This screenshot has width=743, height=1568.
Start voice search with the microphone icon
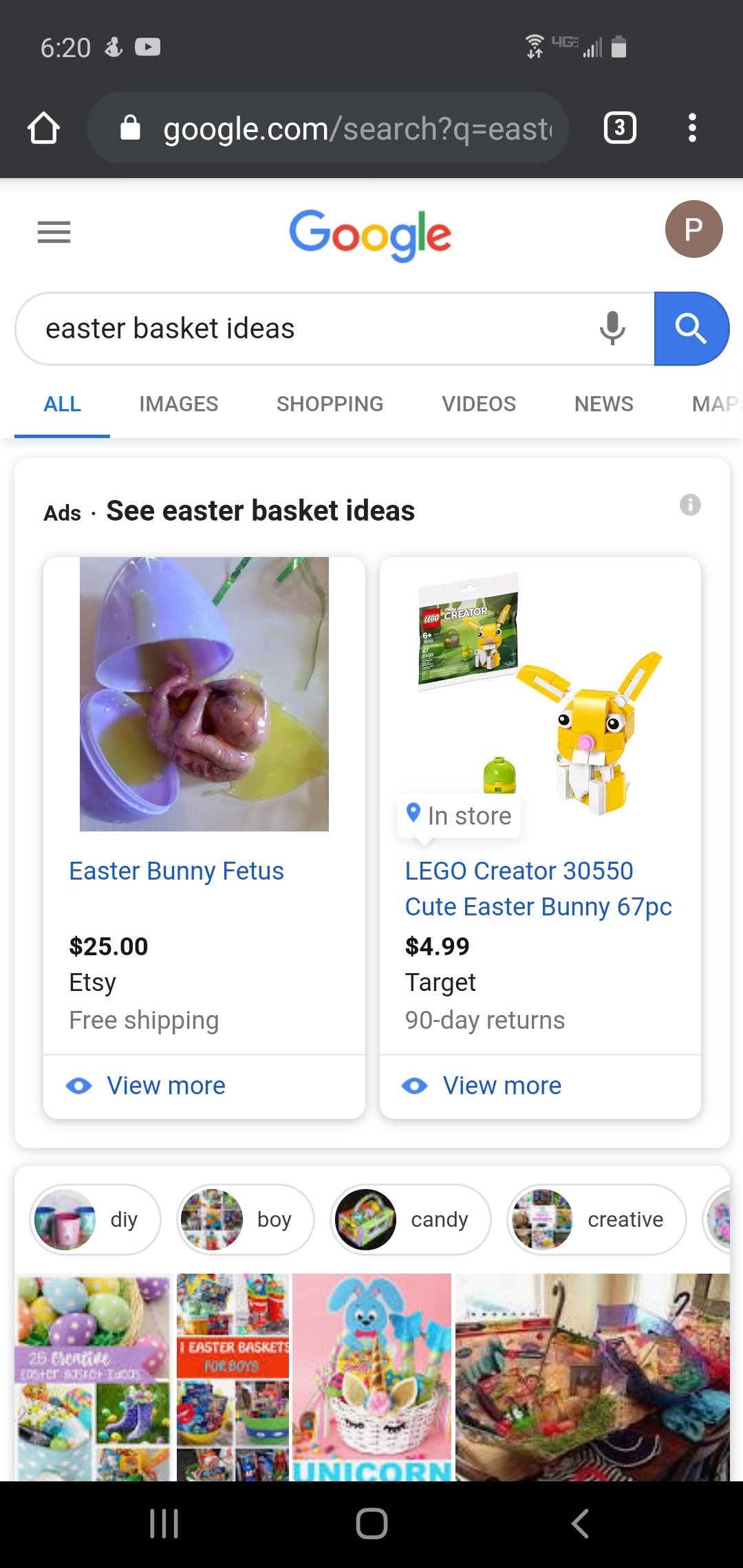coord(612,328)
